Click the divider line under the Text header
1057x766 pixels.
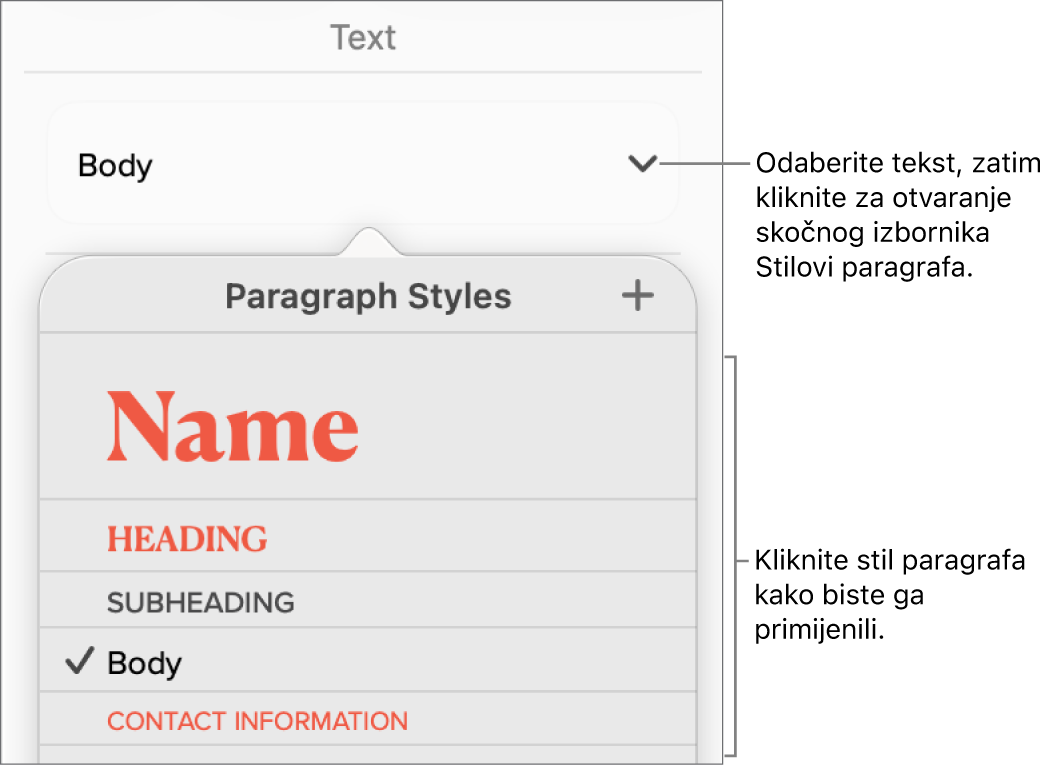coord(362,72)
